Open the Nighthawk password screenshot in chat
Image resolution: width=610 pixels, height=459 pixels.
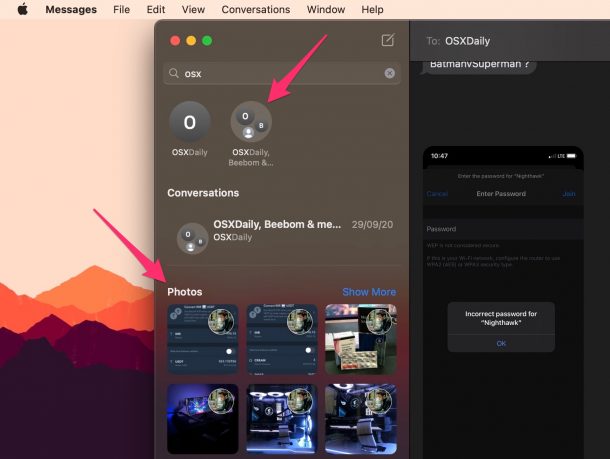coord(501,300)
